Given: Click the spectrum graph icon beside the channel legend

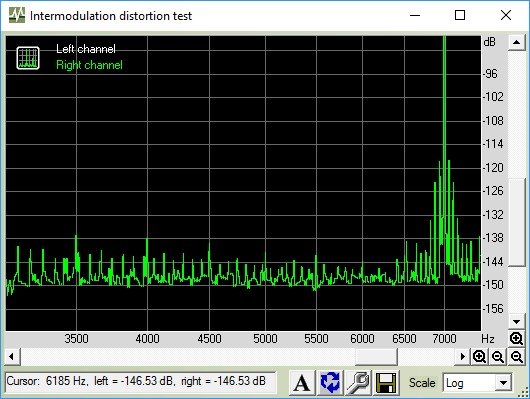Looking at the screenshot, I should [28, 58].
